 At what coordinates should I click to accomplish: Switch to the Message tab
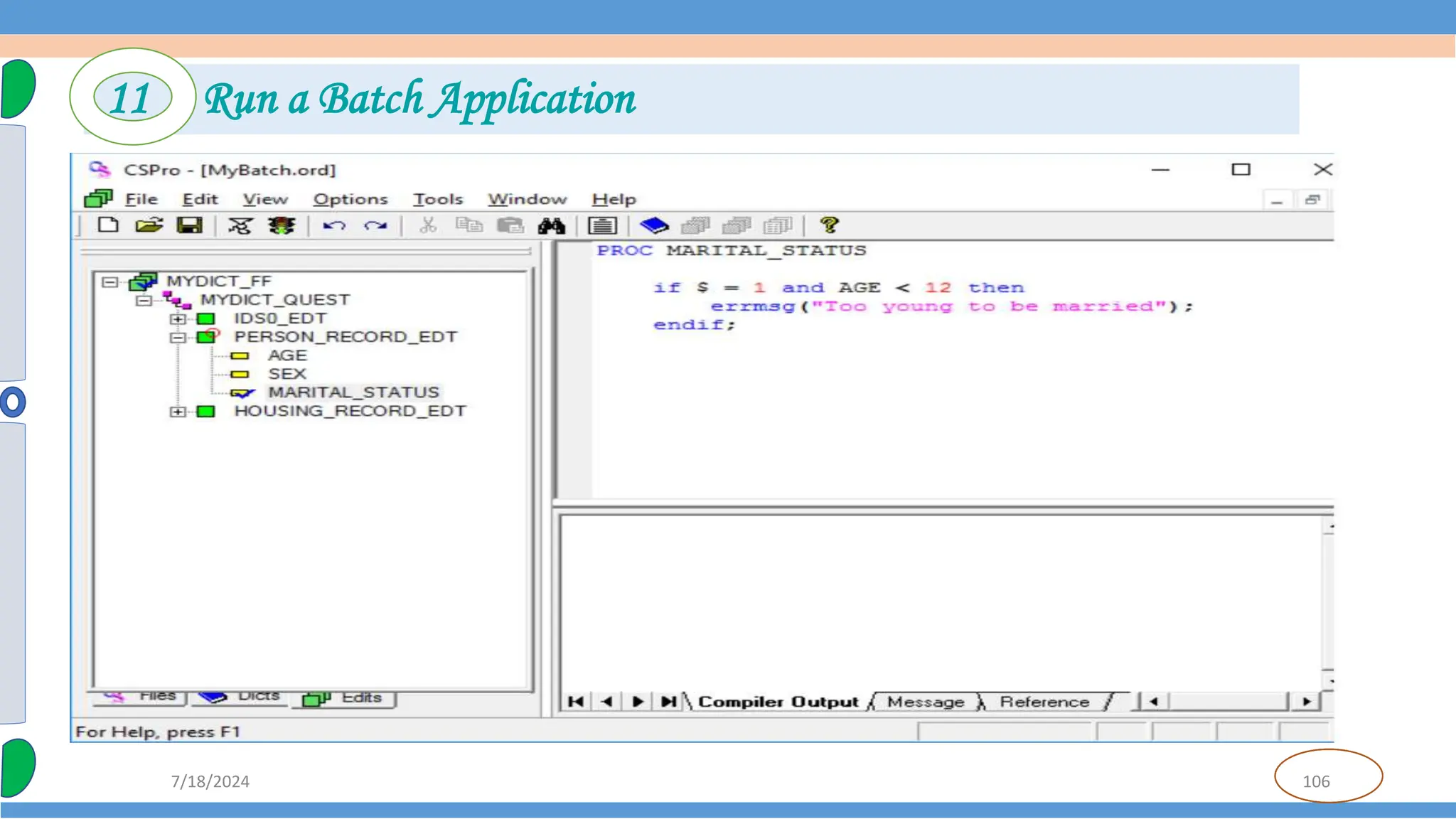[926, 702]
